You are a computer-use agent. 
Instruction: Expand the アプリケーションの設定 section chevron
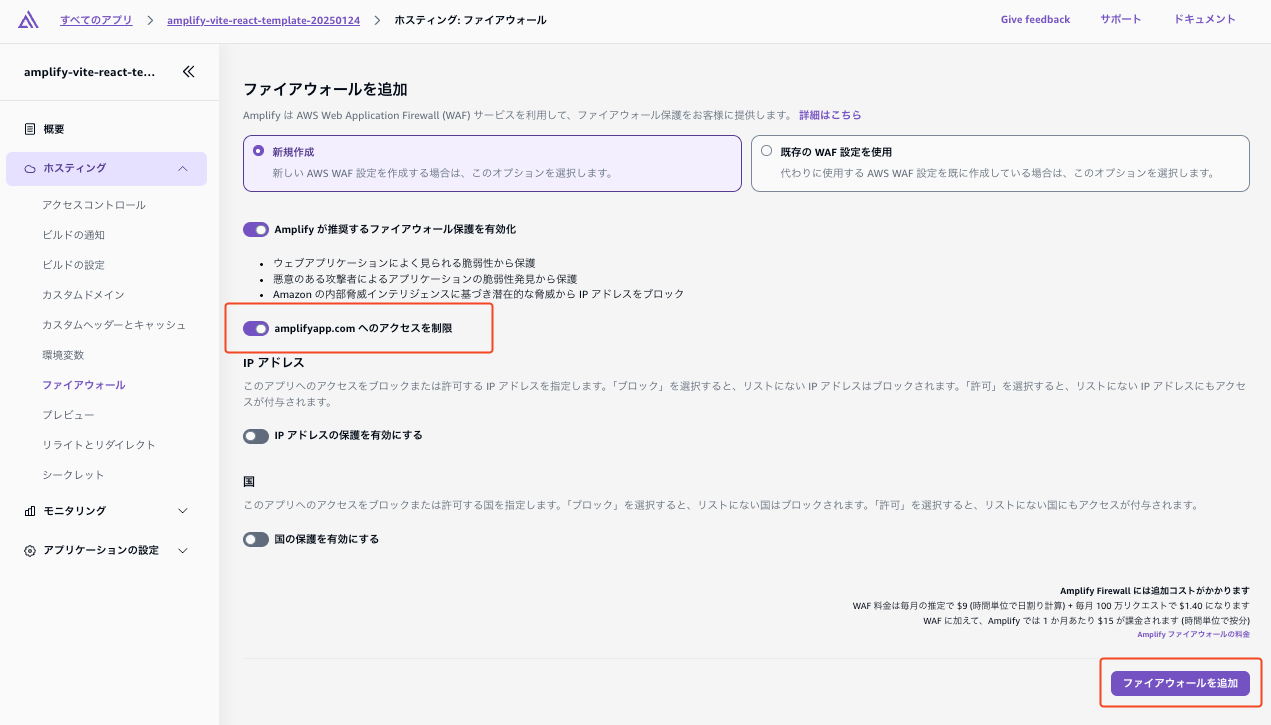pos(183,551)
